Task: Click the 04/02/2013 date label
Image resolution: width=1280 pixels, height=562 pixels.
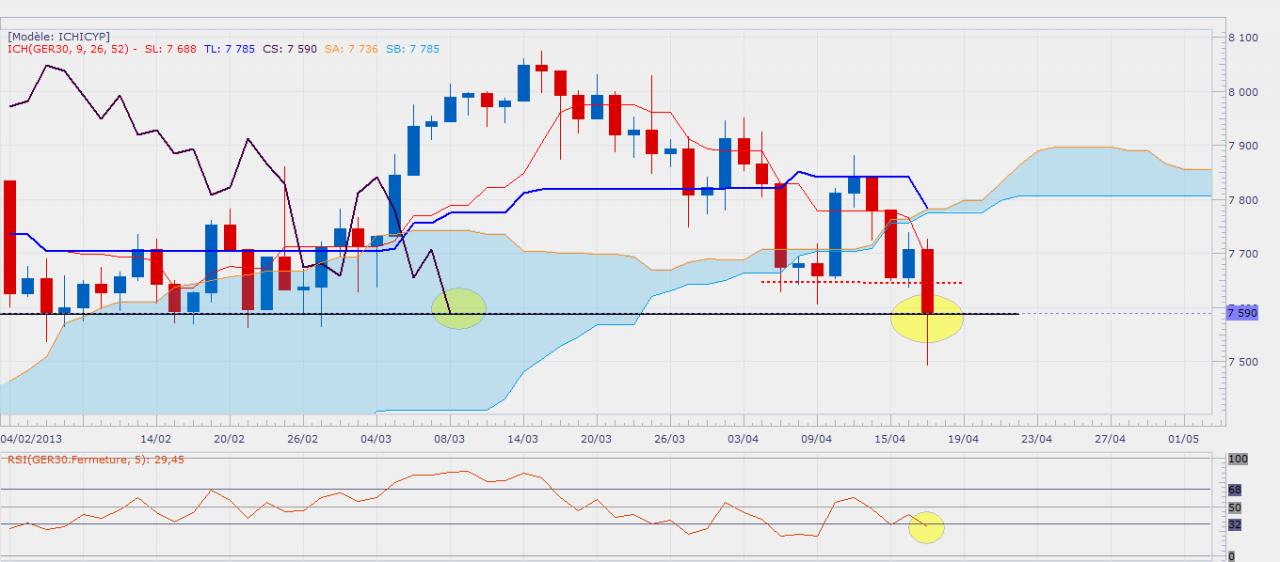Action: point(31,438)
